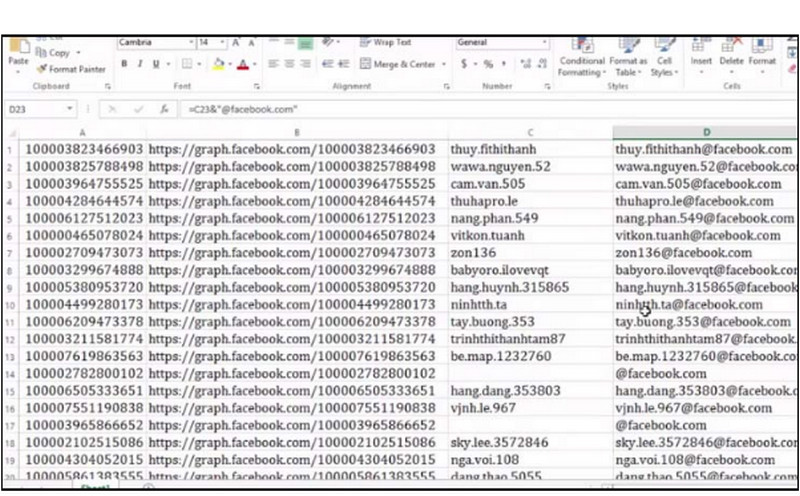The height and width of the screenshot is (496, 800).
Task: Click Increase Indent icon
Action: coord(344,64)
